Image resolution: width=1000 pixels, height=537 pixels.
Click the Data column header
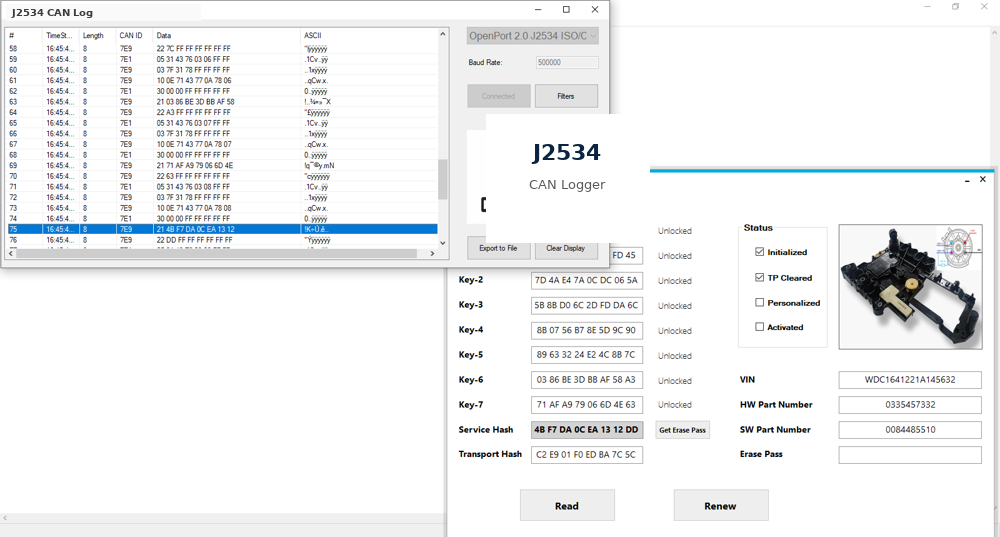tap(226, 36)
